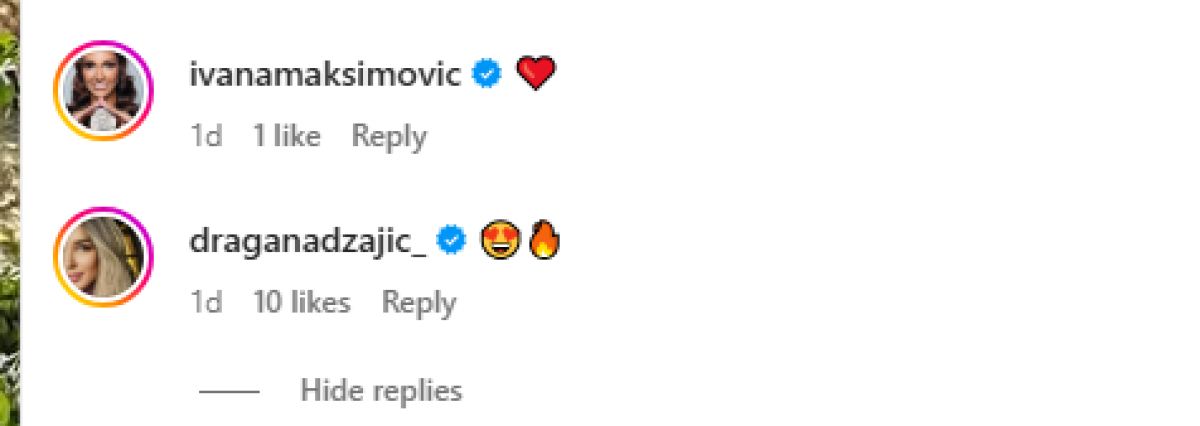
Task: Reply to draganadzajic_'s comment
Action: coord(420,302)
